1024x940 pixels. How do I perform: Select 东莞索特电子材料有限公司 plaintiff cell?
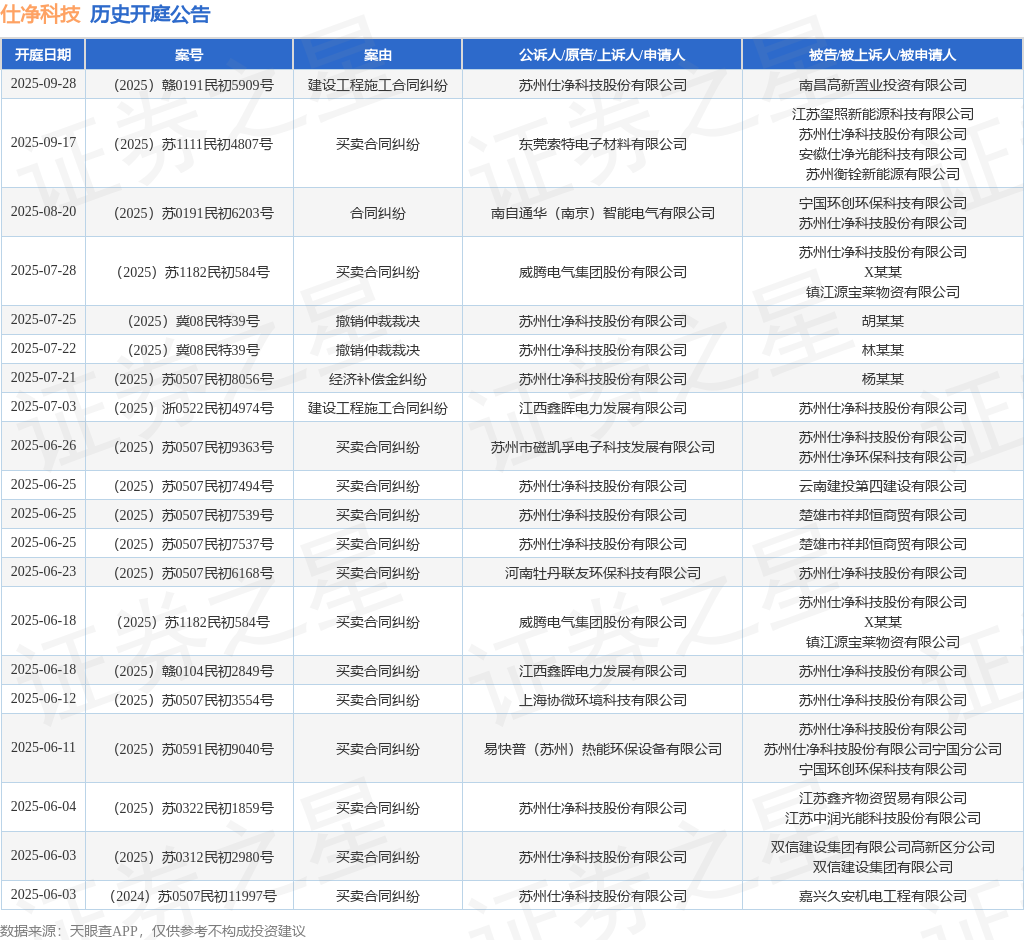point(602,144)
